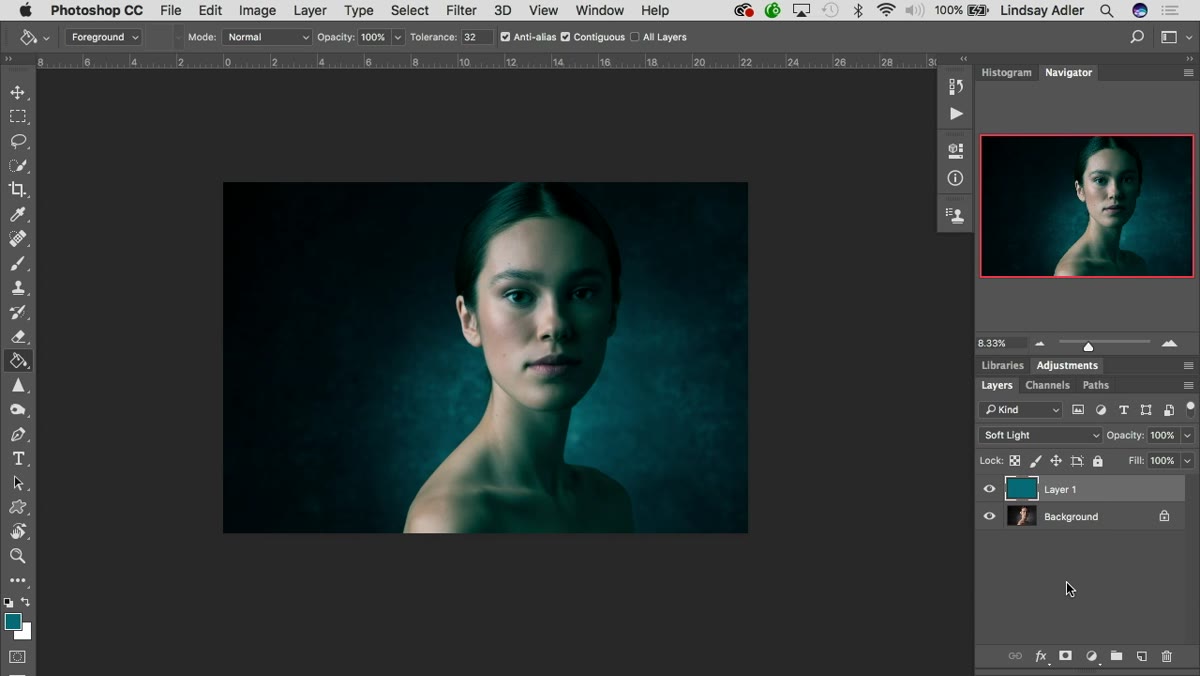Select the Type tool

tap(18, 459)
